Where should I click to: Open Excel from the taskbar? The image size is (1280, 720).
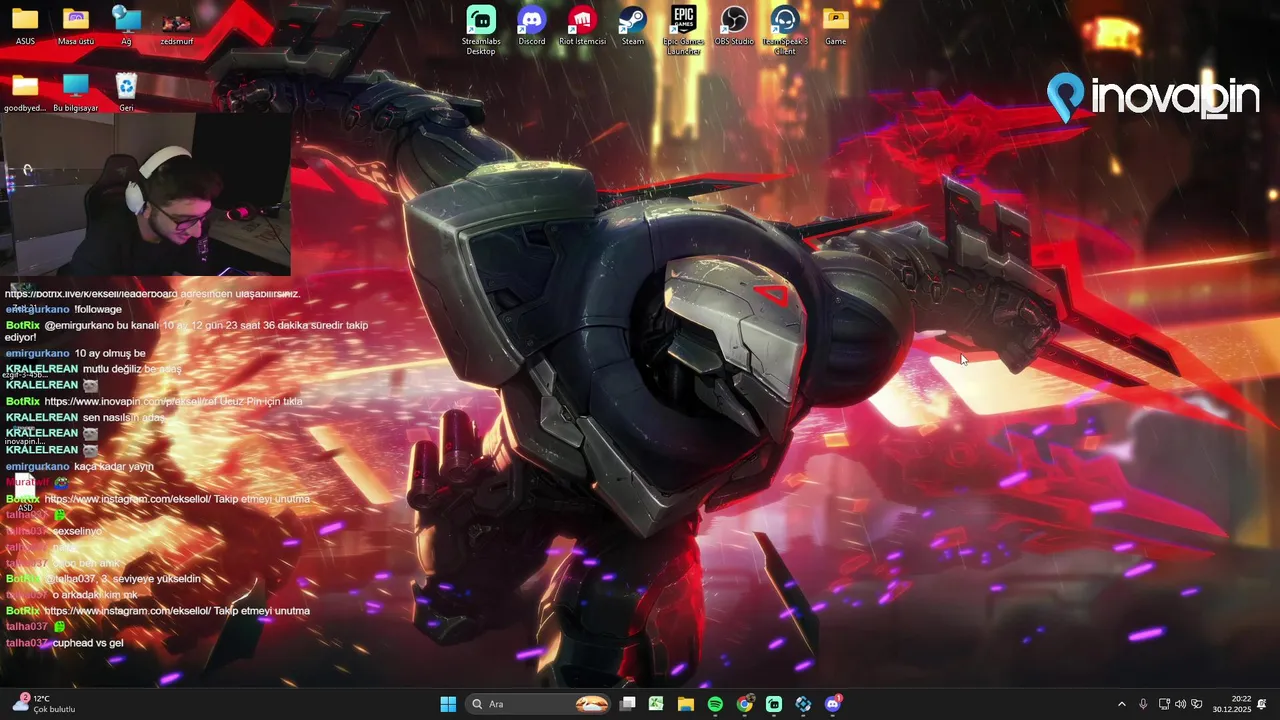click(656, 704)
